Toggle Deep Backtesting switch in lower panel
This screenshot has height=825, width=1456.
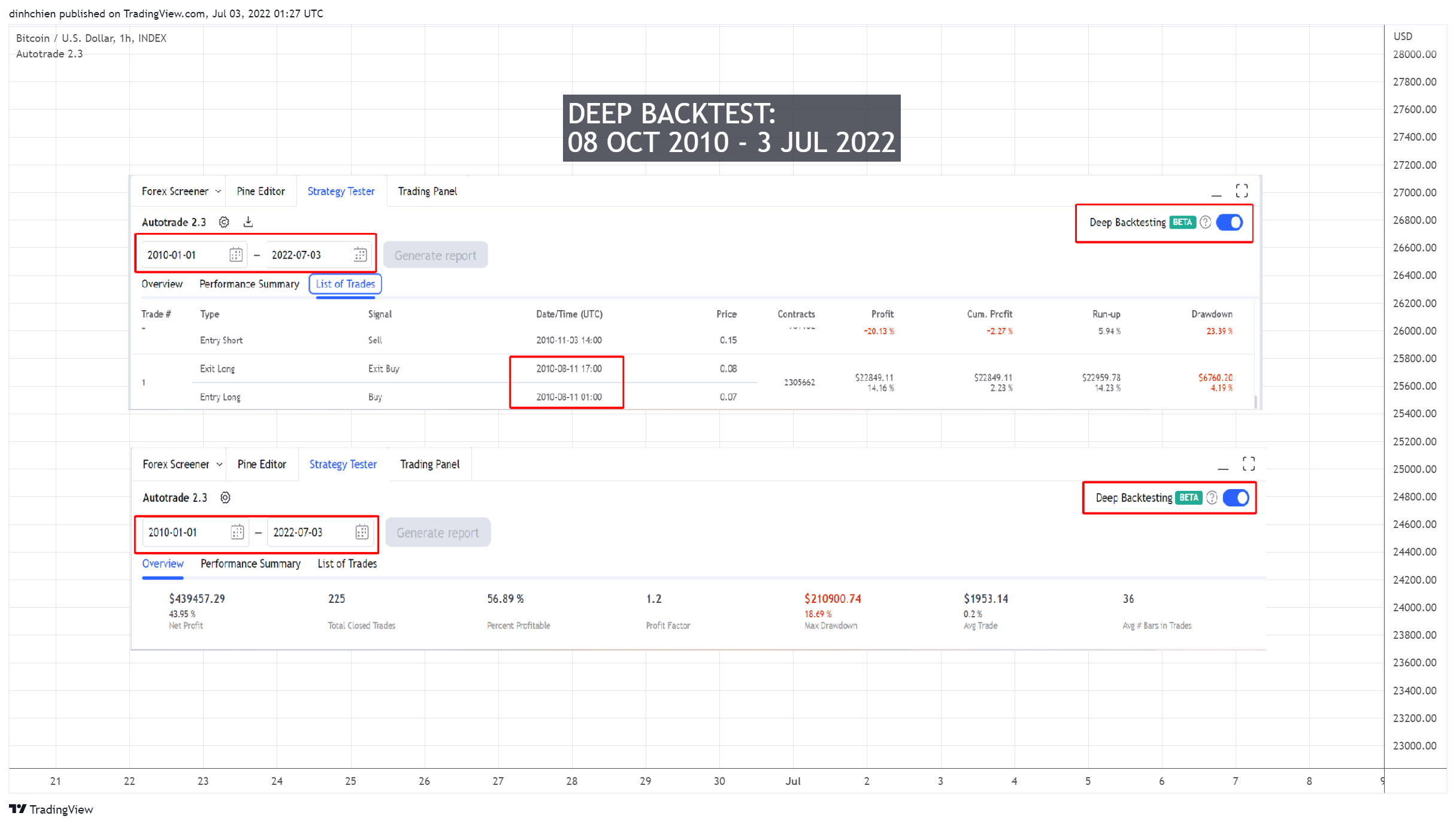click(x=1236, y=498)
